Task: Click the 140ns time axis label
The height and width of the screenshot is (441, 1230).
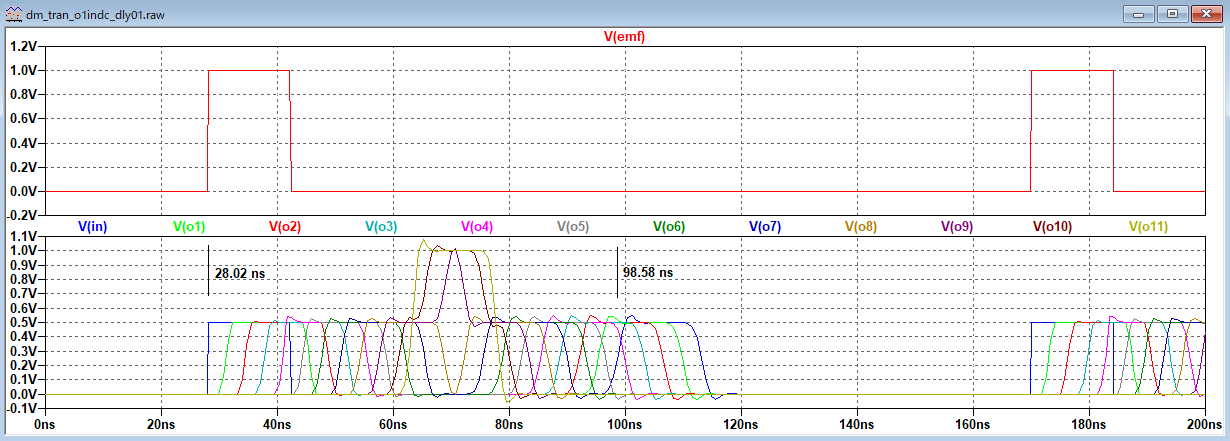Action: (856, 424)
